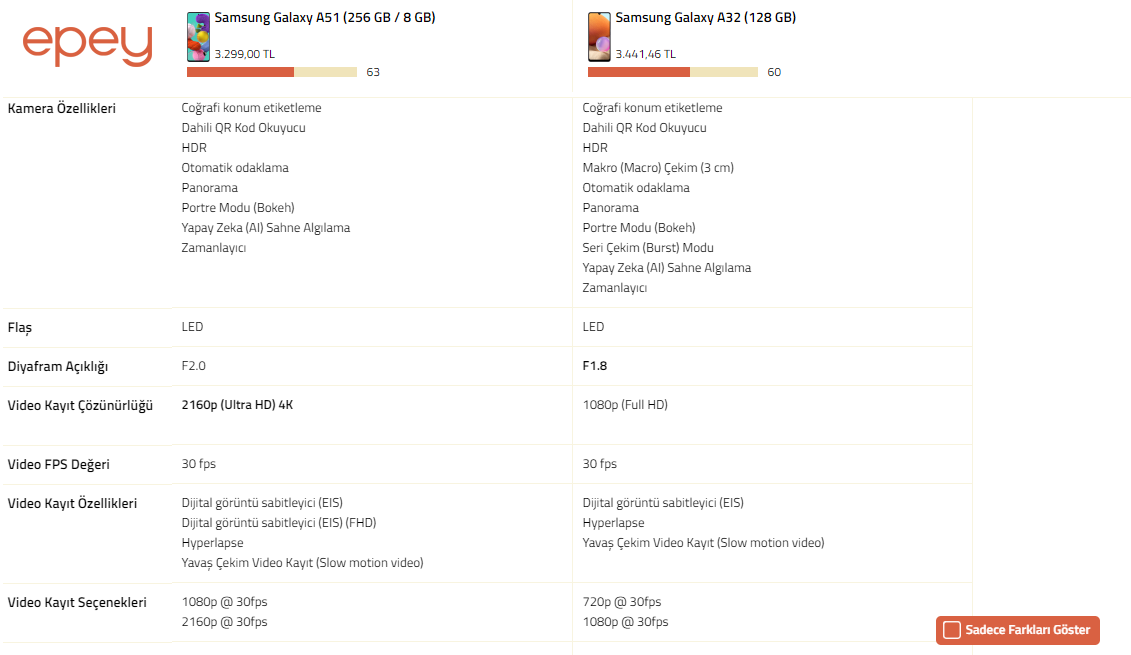Click Seri Çekim (Burst) Modu feature

tap(648, 248)
